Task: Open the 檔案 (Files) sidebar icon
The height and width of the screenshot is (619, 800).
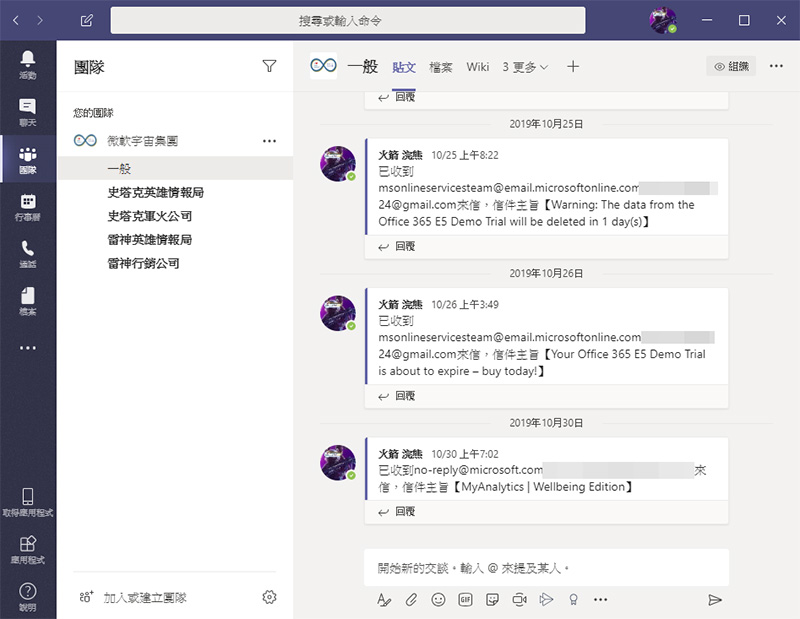Action: [x=27, y=301]
